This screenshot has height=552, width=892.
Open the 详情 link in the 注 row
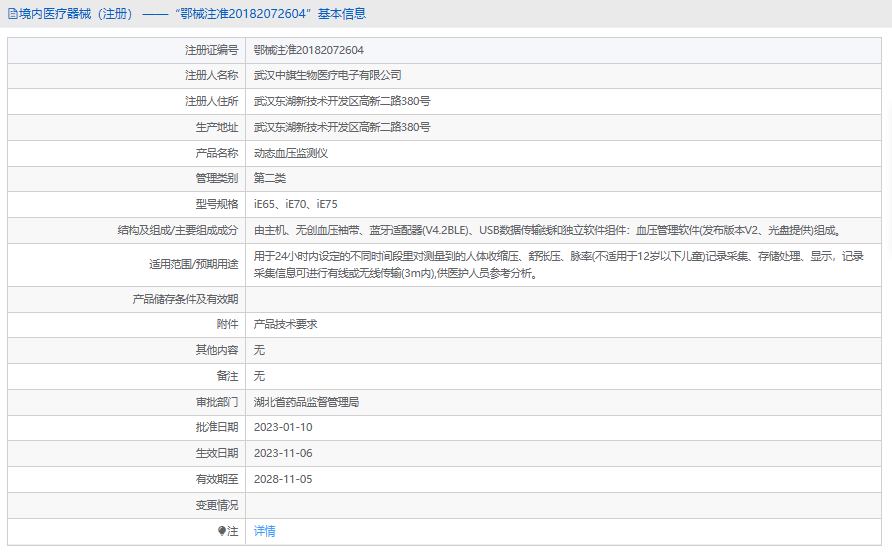pyautogui.click(x=265, y=531)
